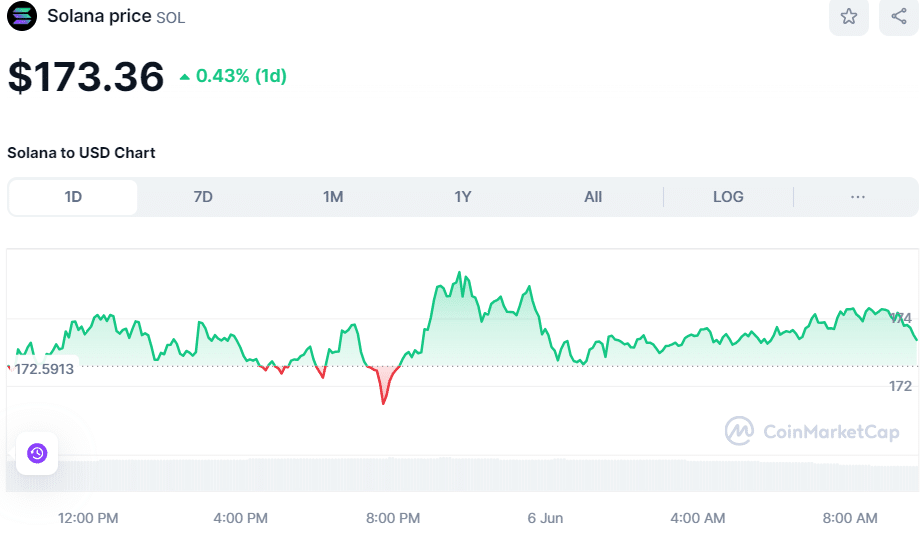Select the 1D chart range tab
922x550 pixels.
point(73,197)
